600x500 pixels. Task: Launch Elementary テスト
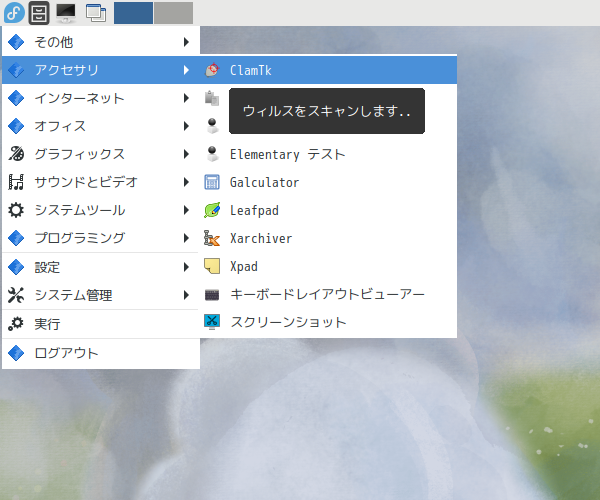click(328, 154)
